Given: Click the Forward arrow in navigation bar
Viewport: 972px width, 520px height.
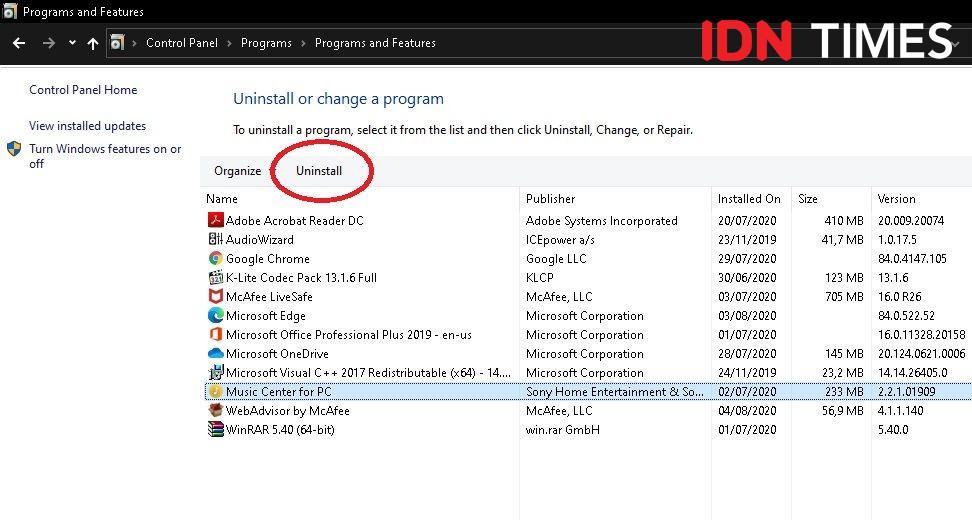Looking at the screenshot, I should (49, 43).
